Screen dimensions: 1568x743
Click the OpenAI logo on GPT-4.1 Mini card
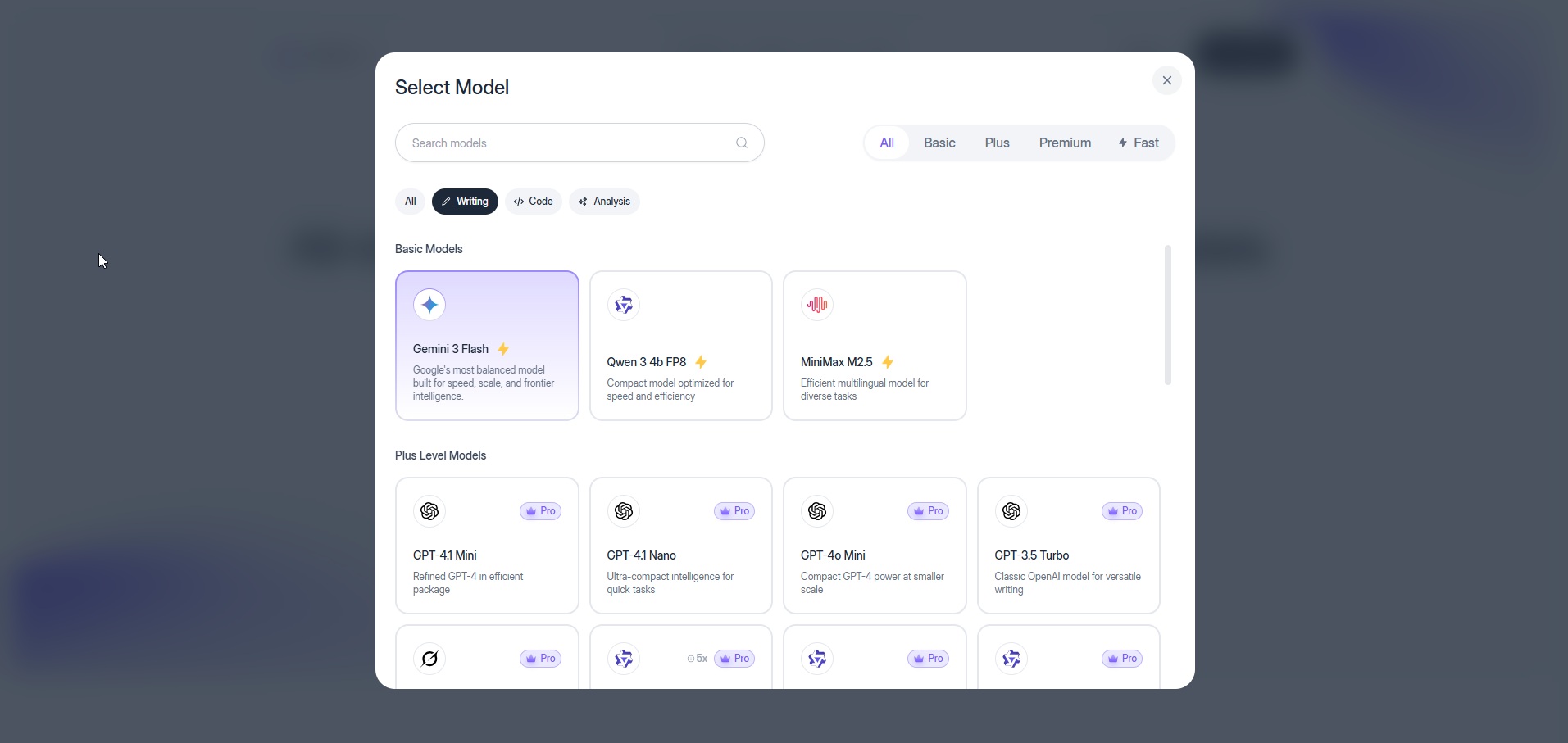pyautogui.click(x=429, y=511)
